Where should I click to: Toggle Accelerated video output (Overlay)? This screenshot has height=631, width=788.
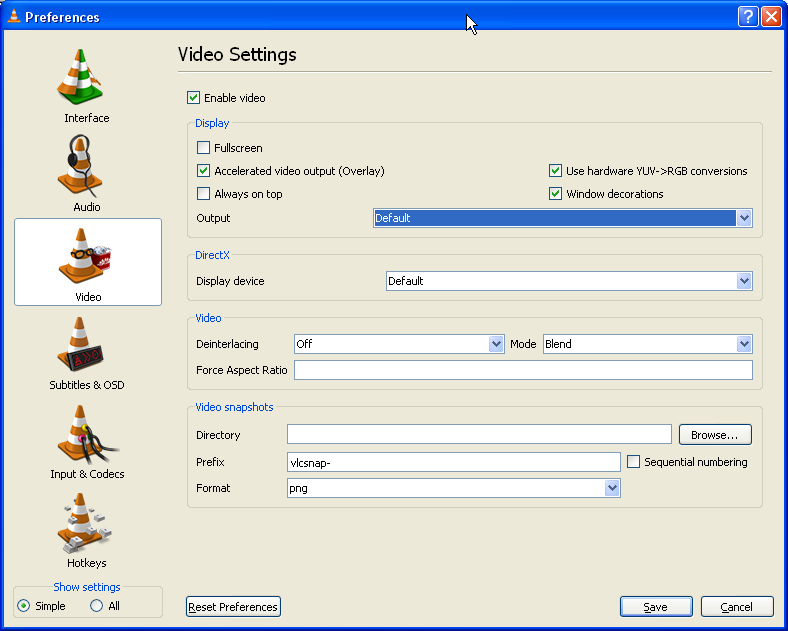click(x=204, y=171)
